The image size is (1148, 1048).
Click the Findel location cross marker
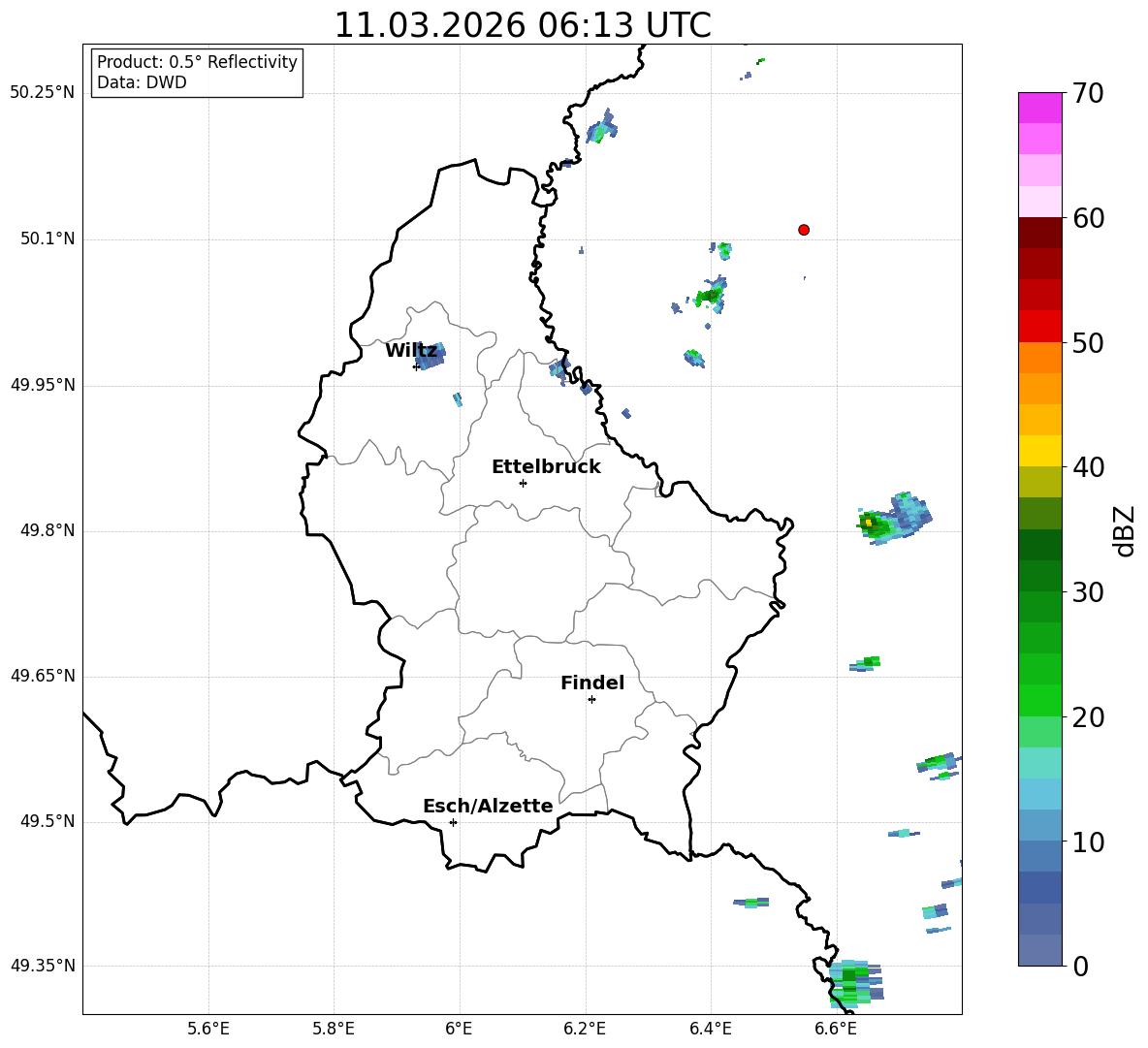pyautogui.click(x=591, y=700)
